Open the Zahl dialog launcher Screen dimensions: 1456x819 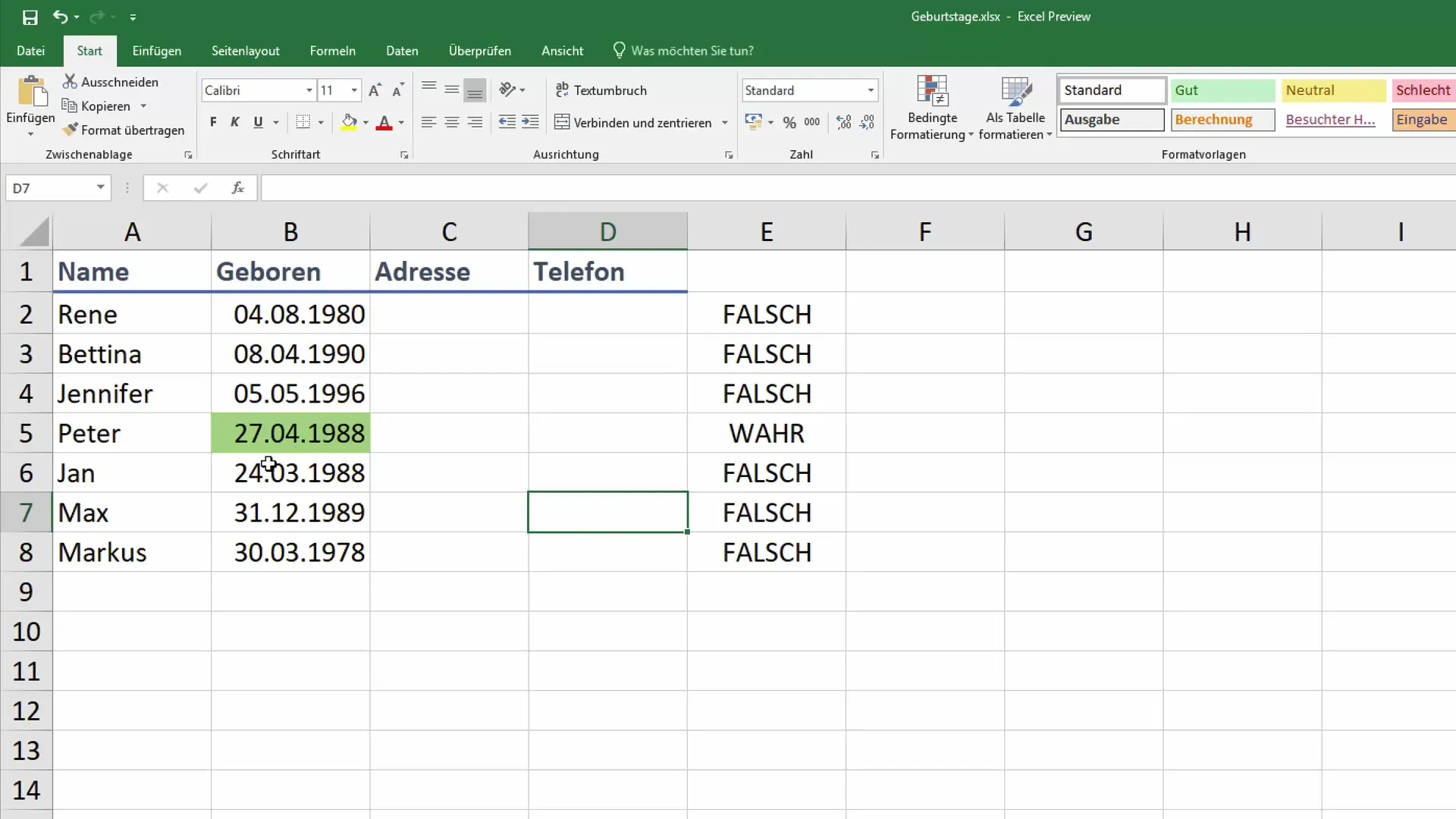tap(875, 155)
